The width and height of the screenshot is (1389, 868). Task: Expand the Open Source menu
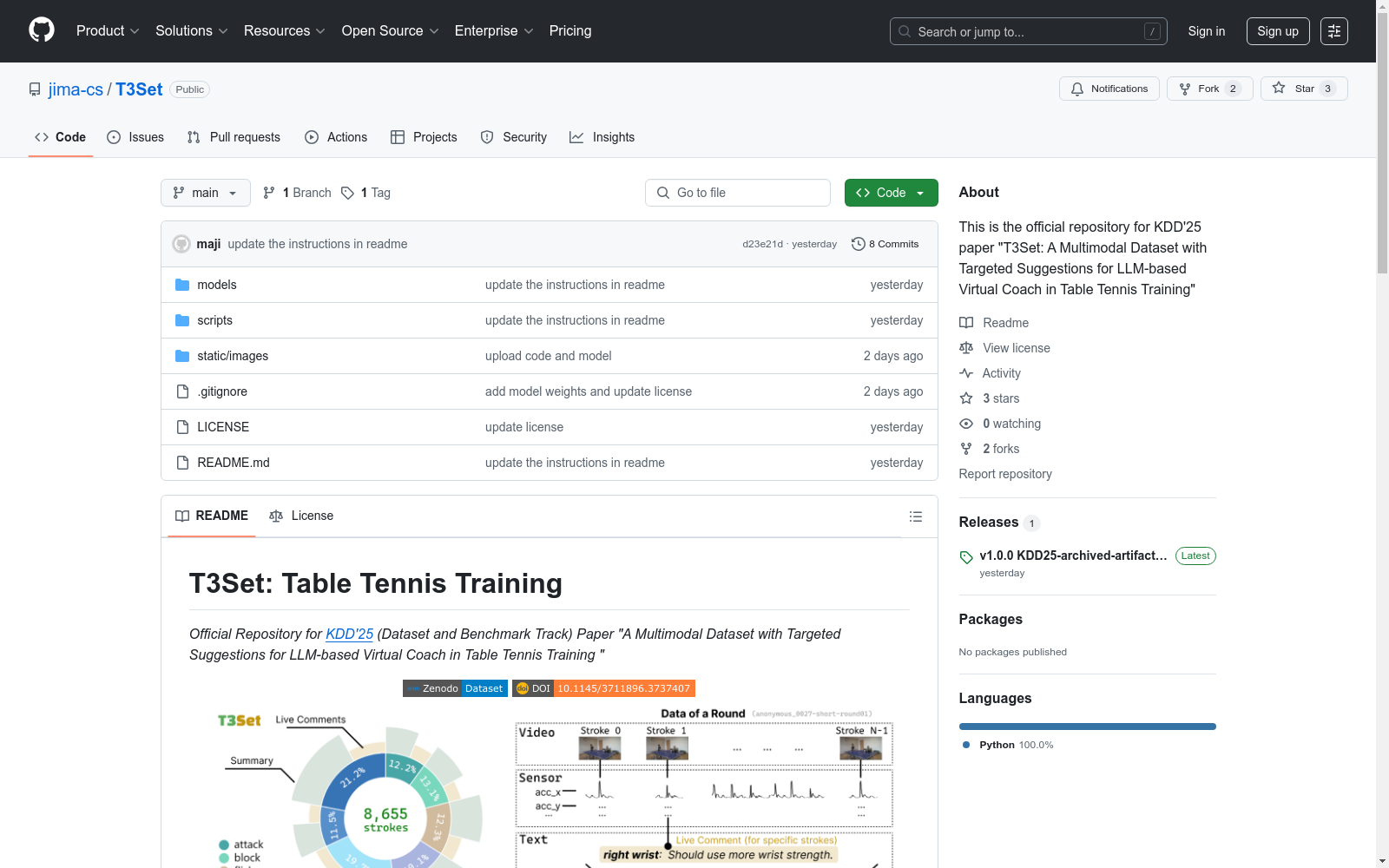[x=391, y=31]
